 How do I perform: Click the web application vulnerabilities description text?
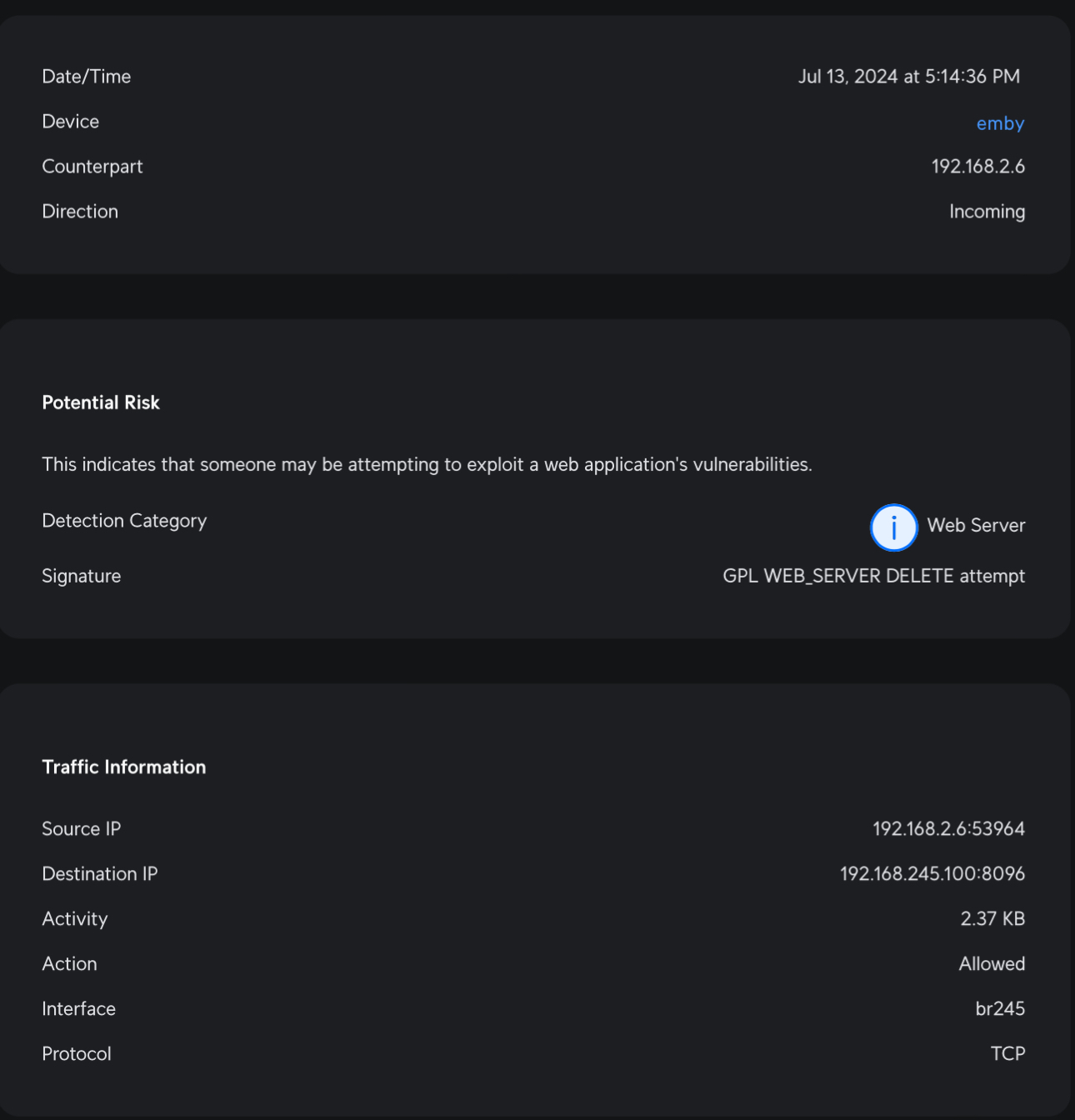pyautogui.click(x=427, y=464)
